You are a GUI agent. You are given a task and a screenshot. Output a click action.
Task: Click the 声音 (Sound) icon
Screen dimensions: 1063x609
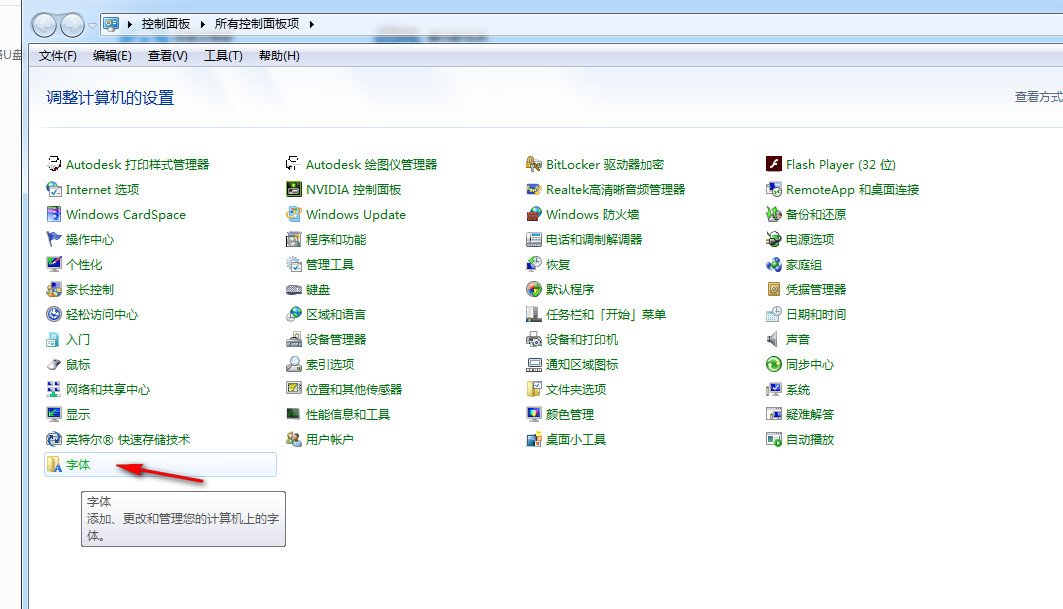(774, 340)
